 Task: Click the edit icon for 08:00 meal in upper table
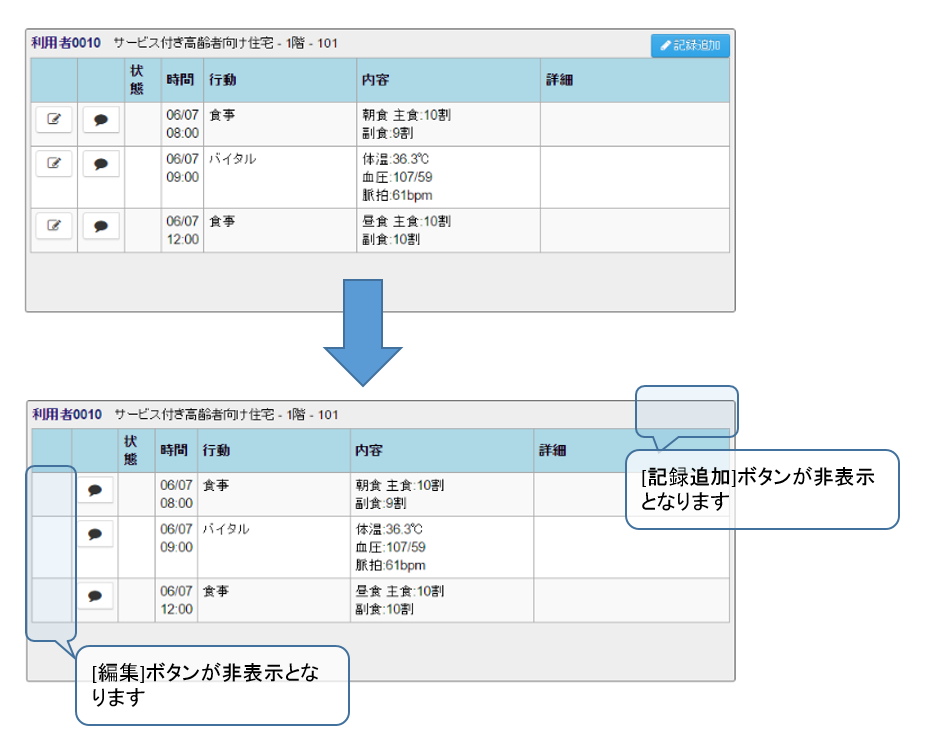point(54,119)
